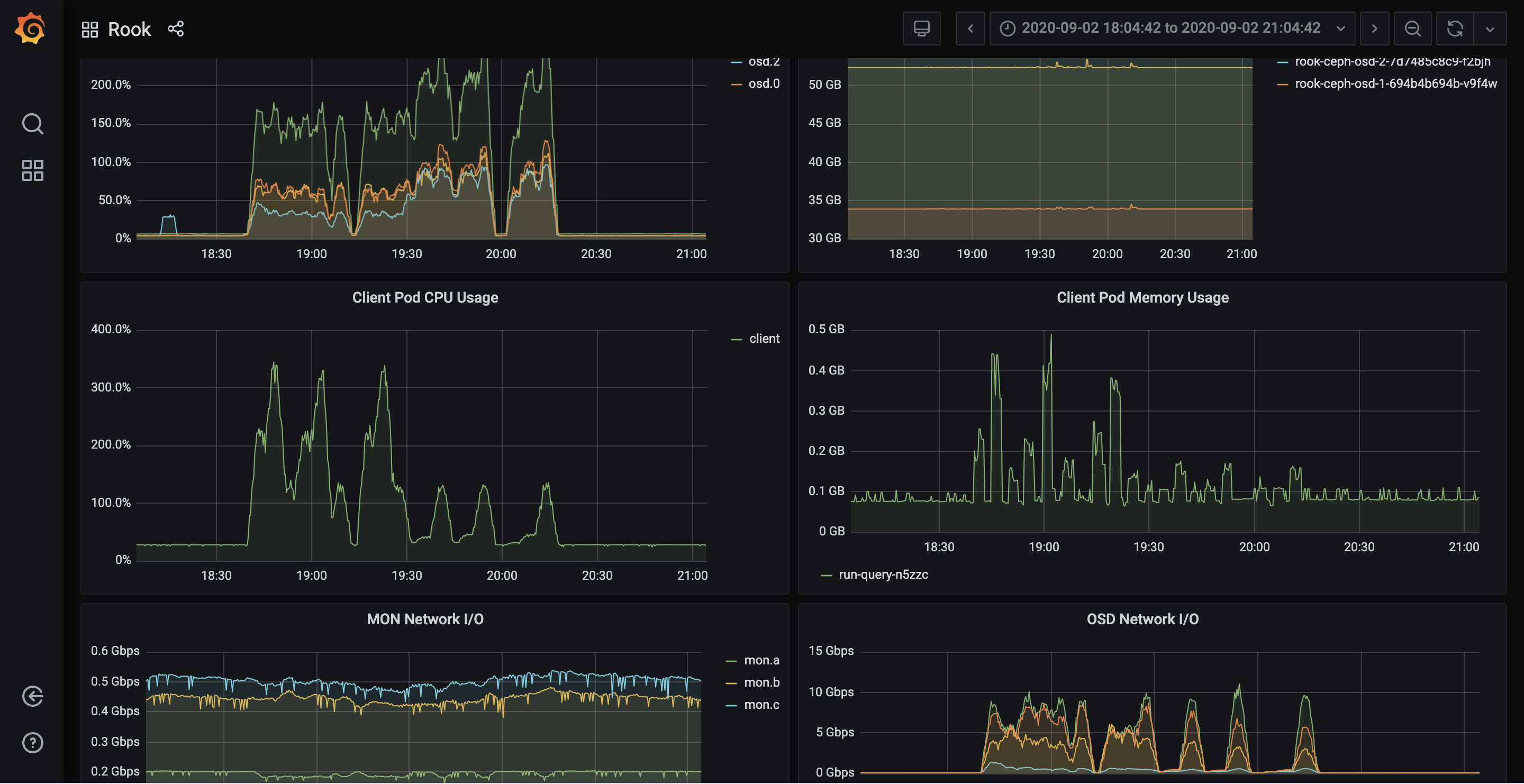Shift time range forward
Image resolution: width=1524 pixels, height=784 pixels.
point(1374,29)
